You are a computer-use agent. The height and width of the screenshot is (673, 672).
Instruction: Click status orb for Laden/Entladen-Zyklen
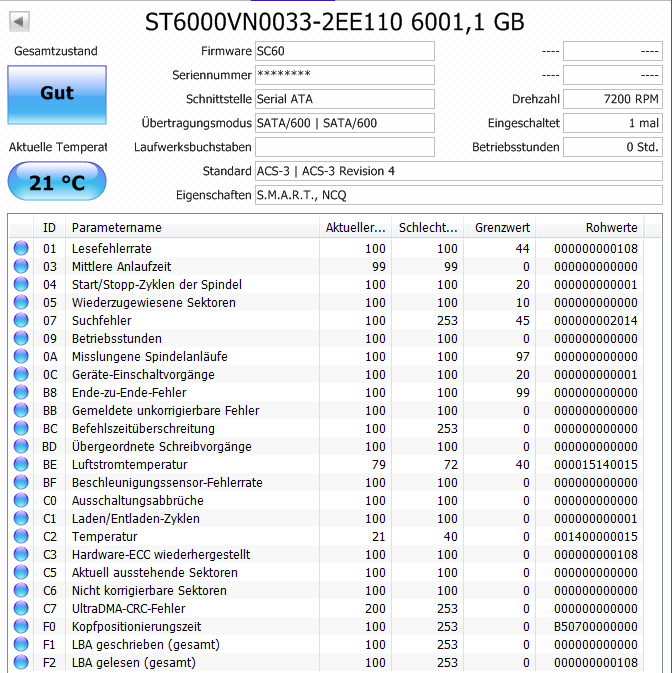(x=21, y=518)
